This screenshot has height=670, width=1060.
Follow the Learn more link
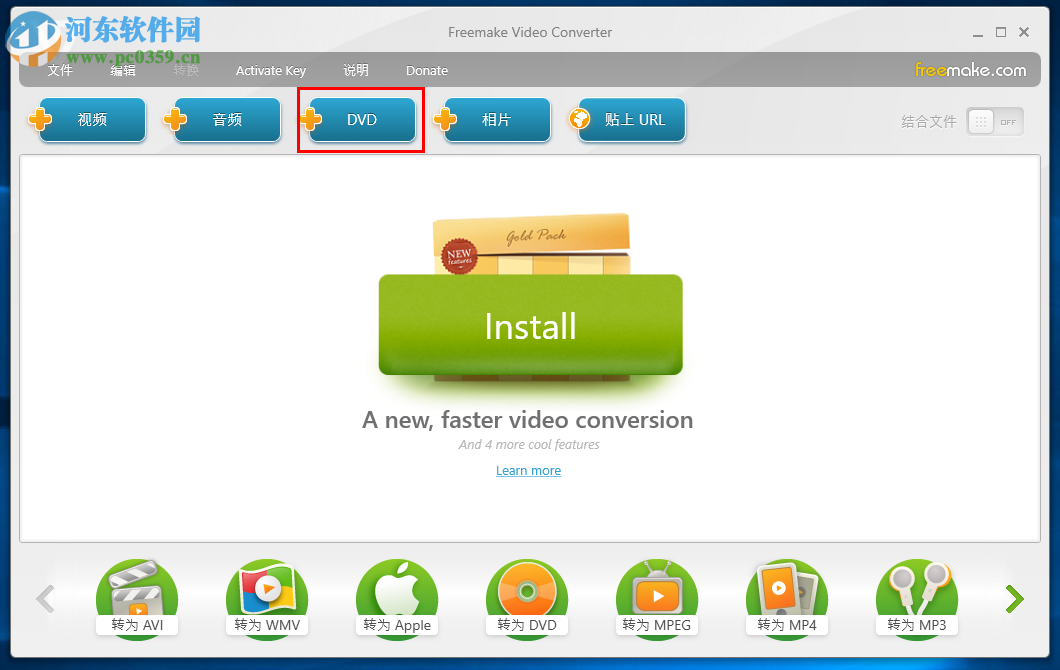(x=528, y=471)
